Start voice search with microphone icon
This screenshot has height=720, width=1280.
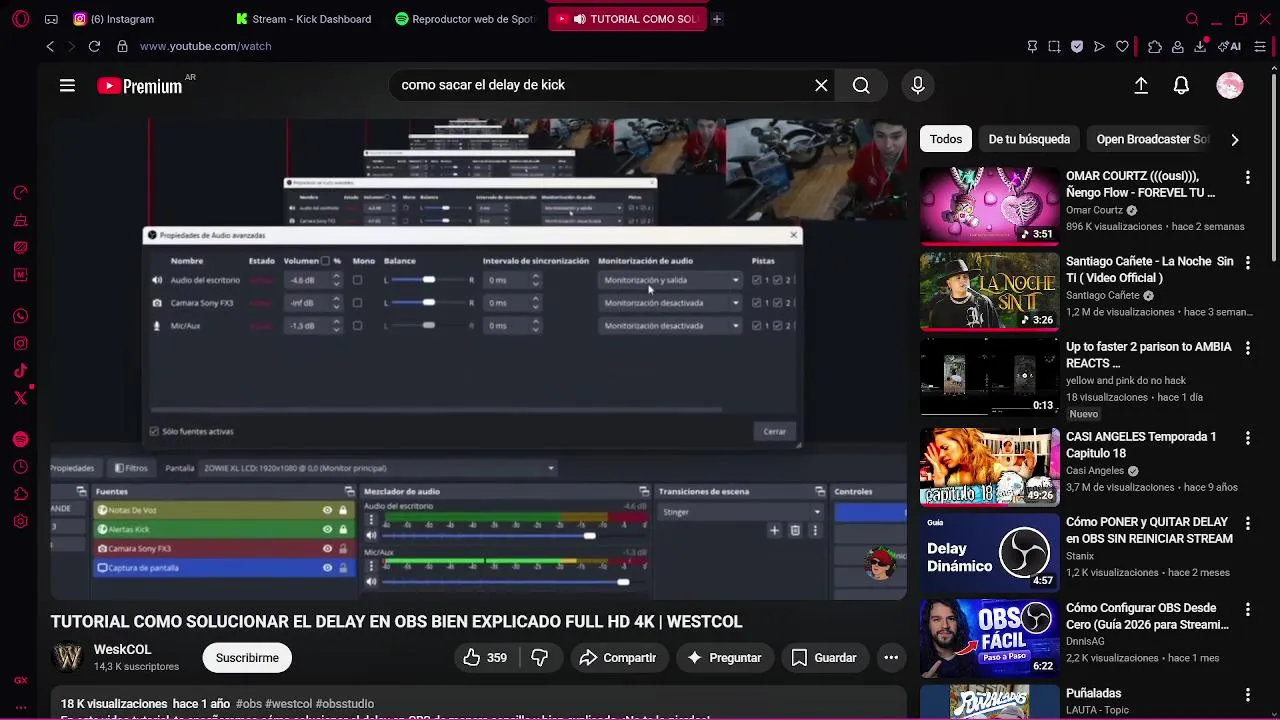pos(917,86)
